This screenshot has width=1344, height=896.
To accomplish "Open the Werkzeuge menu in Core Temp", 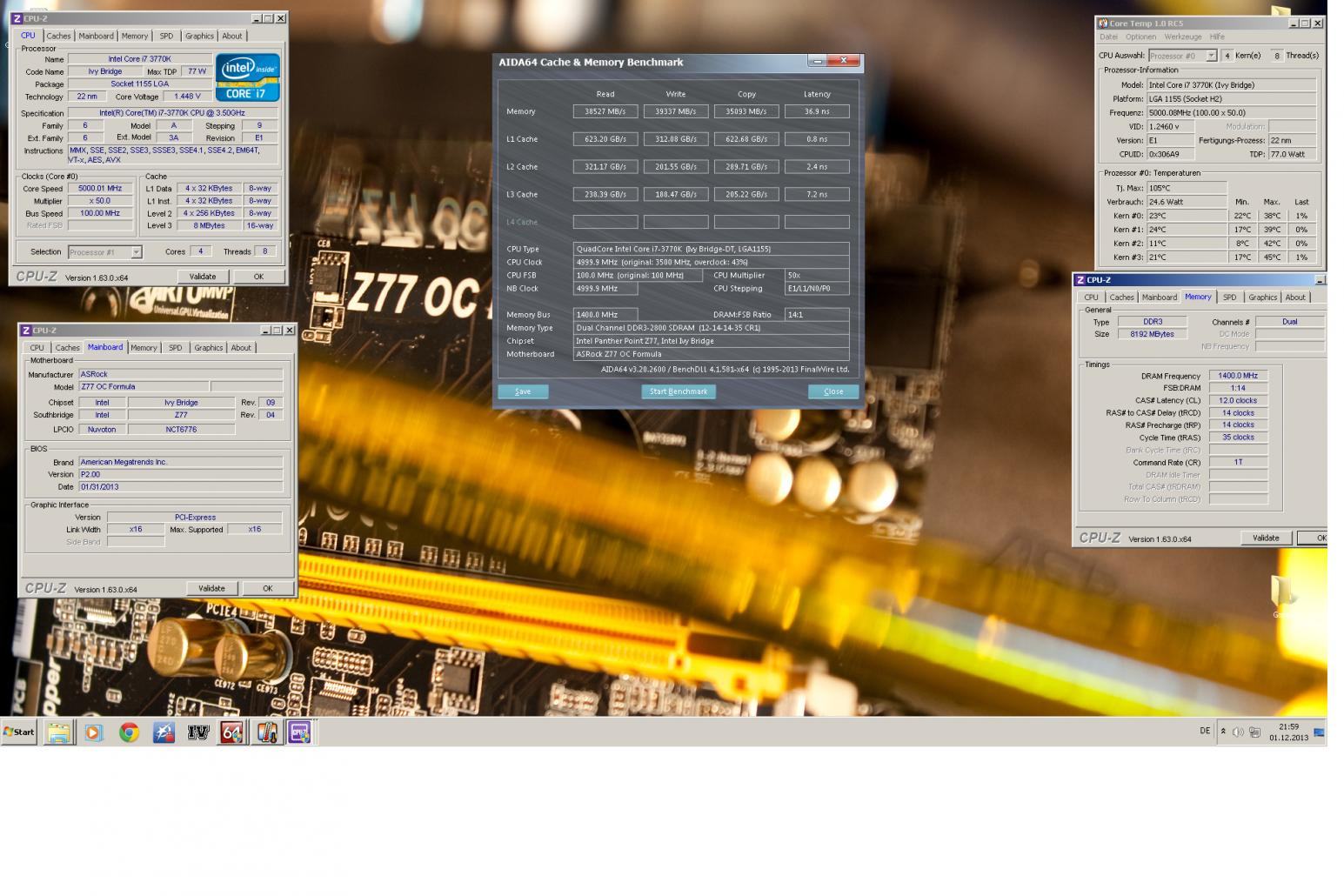I will pyautogui.click(x=1183, y=37).
